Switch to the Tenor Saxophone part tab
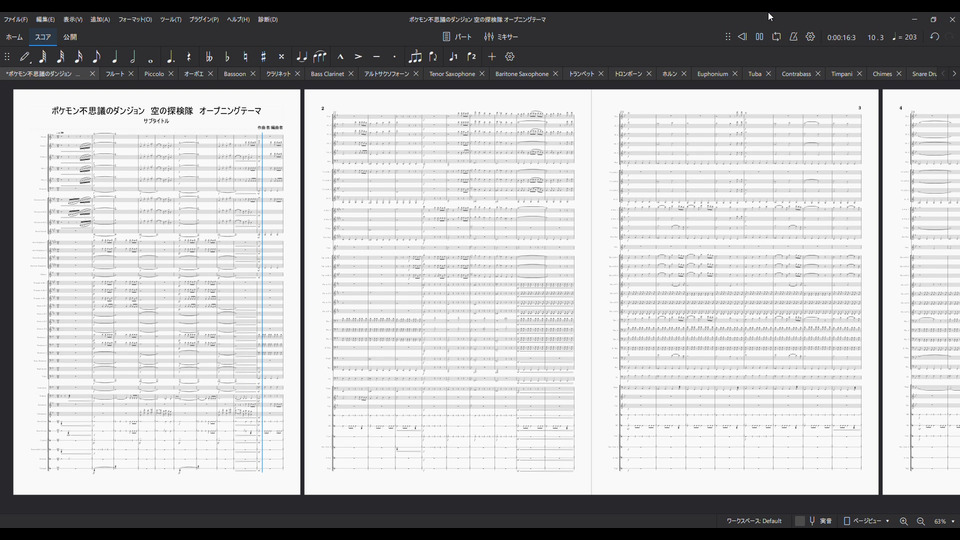The width and height of the screenshot is (960, 540). pyautogui.click(x=452, y=74)
